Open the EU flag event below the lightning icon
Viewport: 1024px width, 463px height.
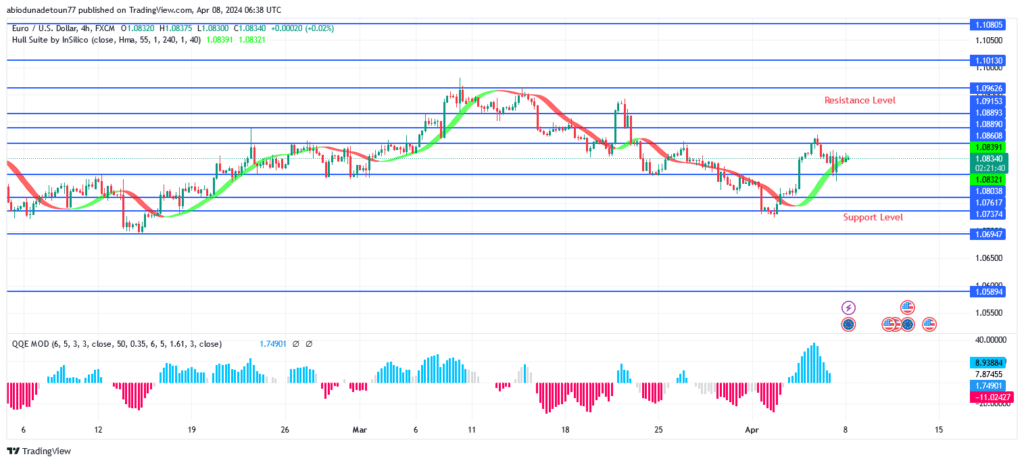848,324
